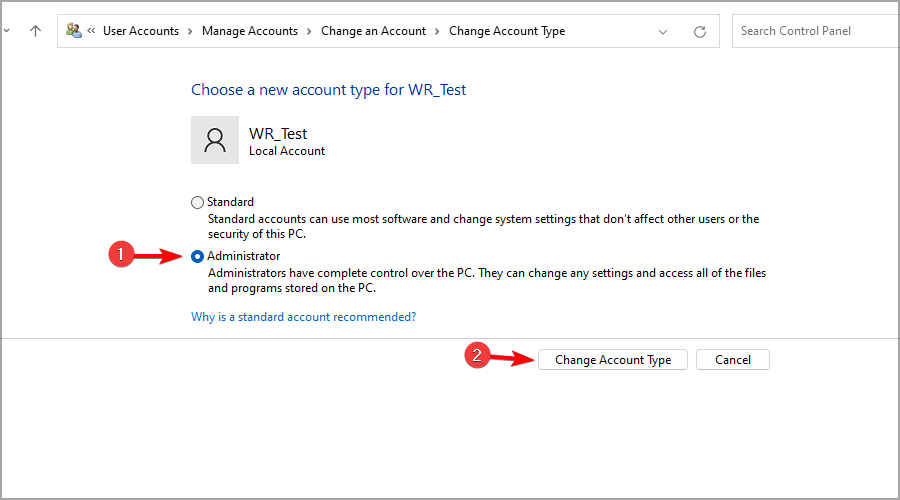Cancel the account type change
This screenshot has height=500, width=900.
click(x=733, y=360)
